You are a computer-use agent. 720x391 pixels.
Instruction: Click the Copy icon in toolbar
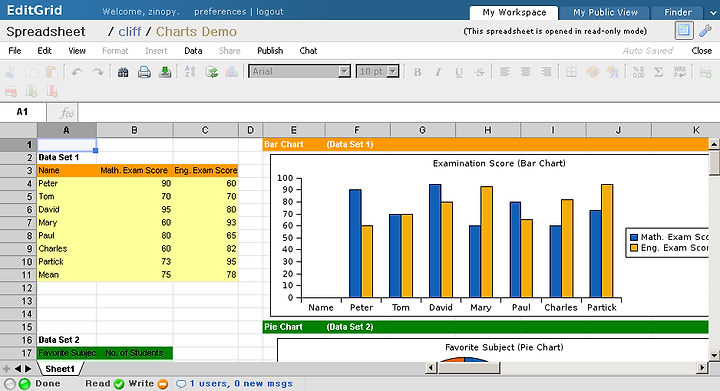[x=31, y=72]
